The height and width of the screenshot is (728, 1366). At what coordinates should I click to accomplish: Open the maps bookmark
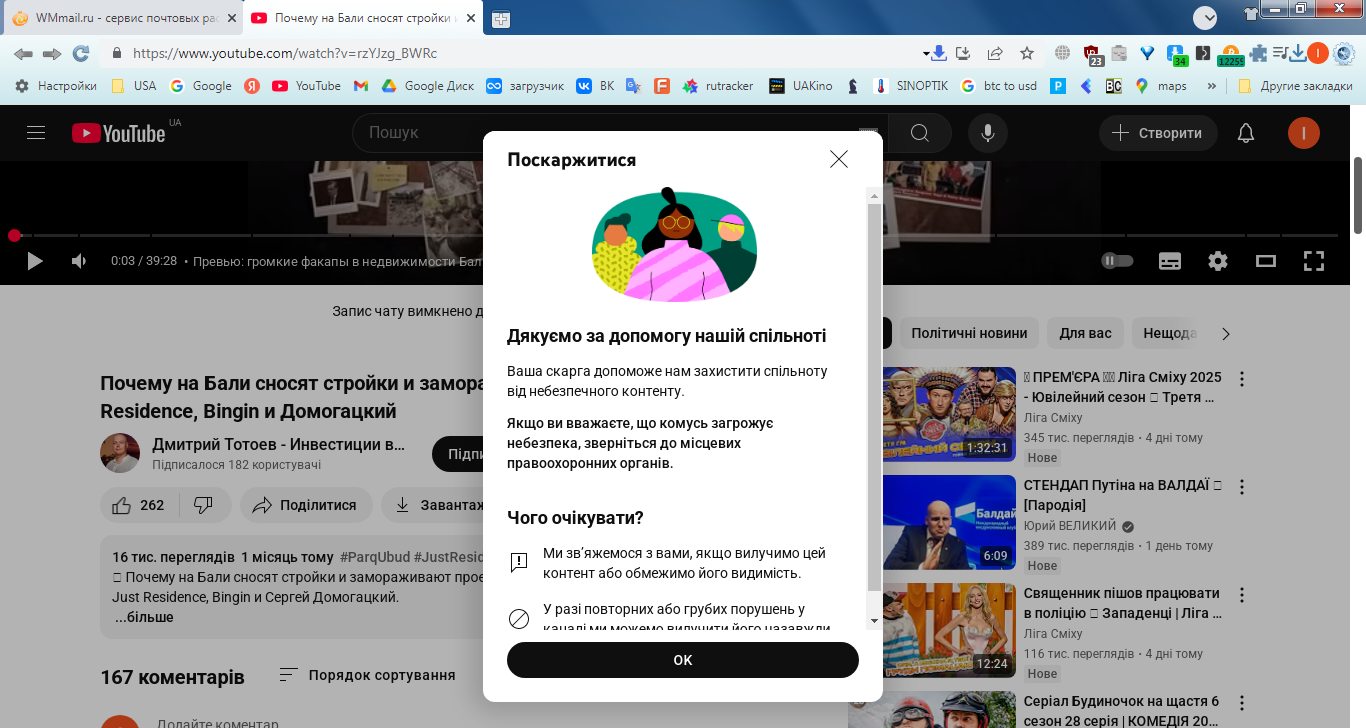click(1161, 86)
